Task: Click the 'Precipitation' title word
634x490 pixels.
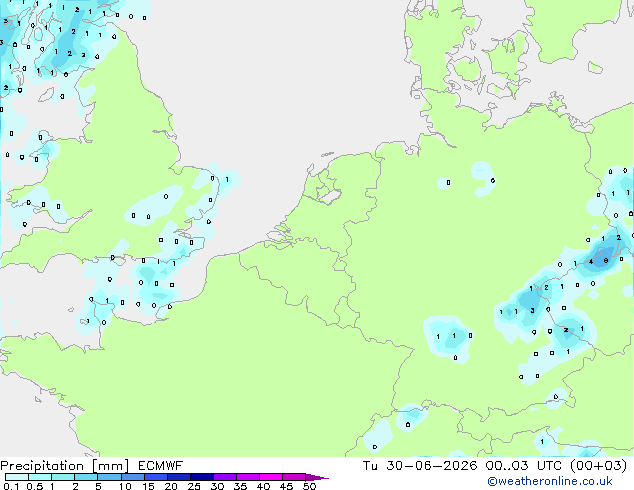Action: pos(42,466)
